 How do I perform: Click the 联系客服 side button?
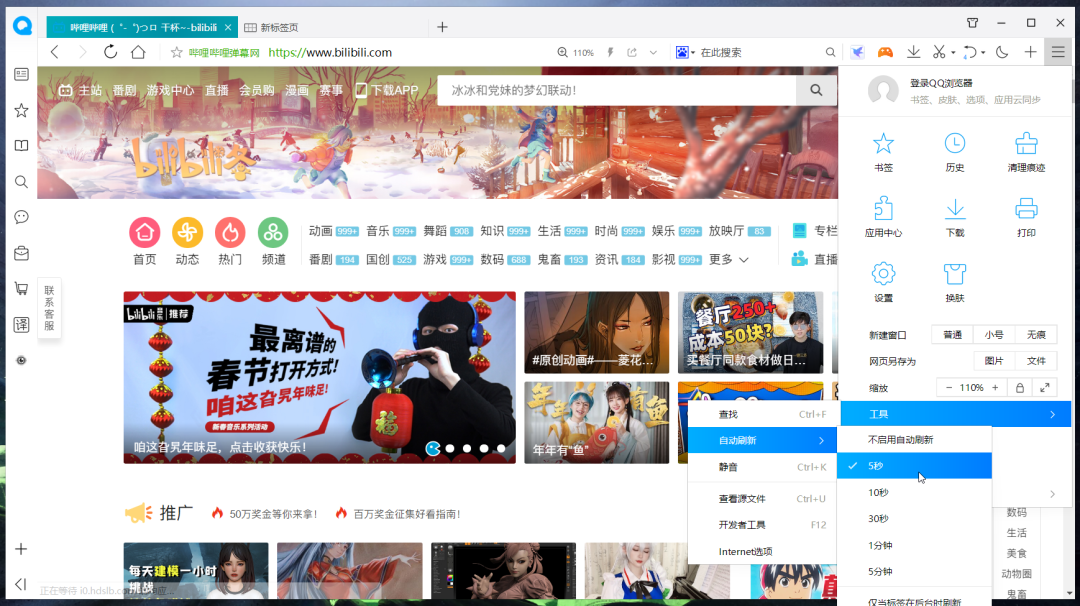(x=49, y=308)
